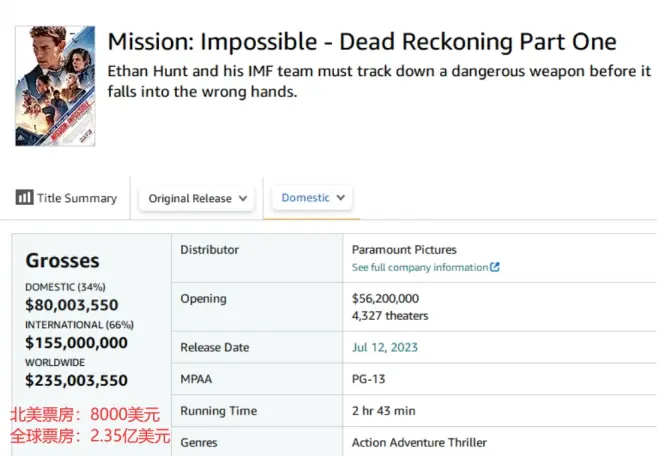660x456 pixels.
Task: Follow the Jul 12, 2023 release date link
Action: (x=385, y=347)
